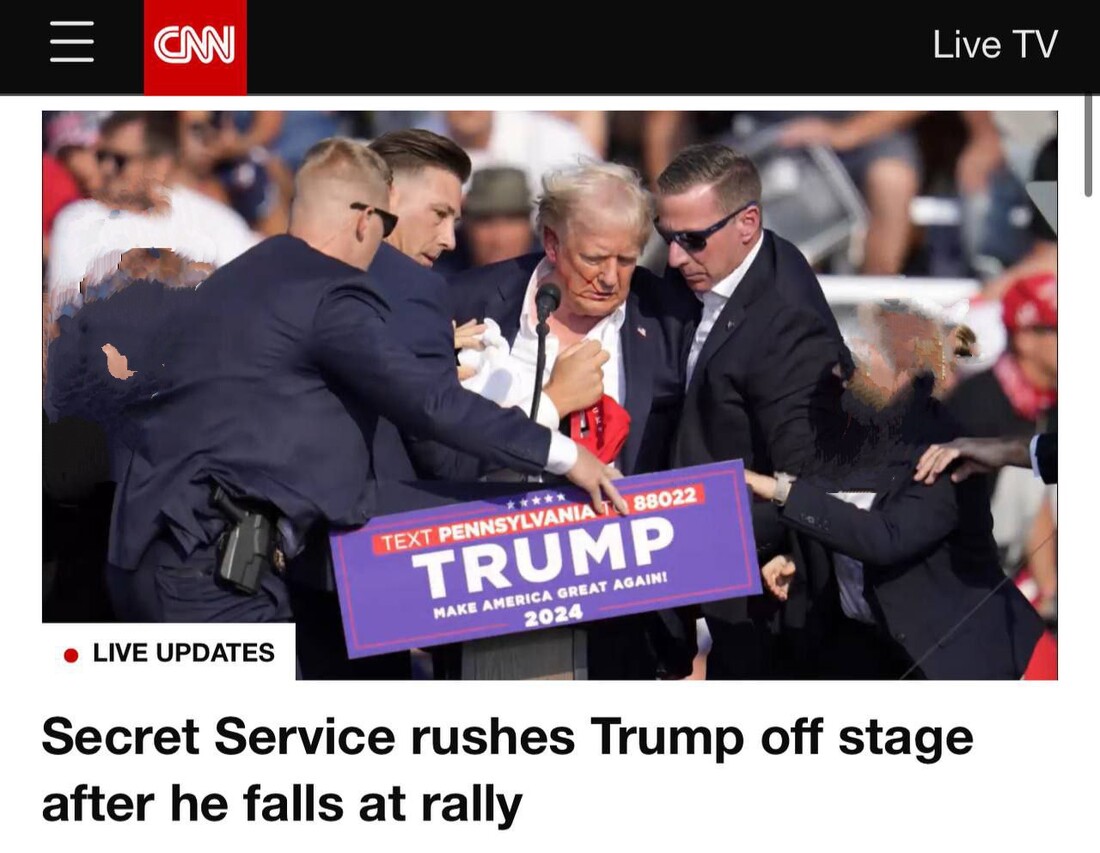Click the purple TRUMP campaign sign in photo

coord(546,560)
